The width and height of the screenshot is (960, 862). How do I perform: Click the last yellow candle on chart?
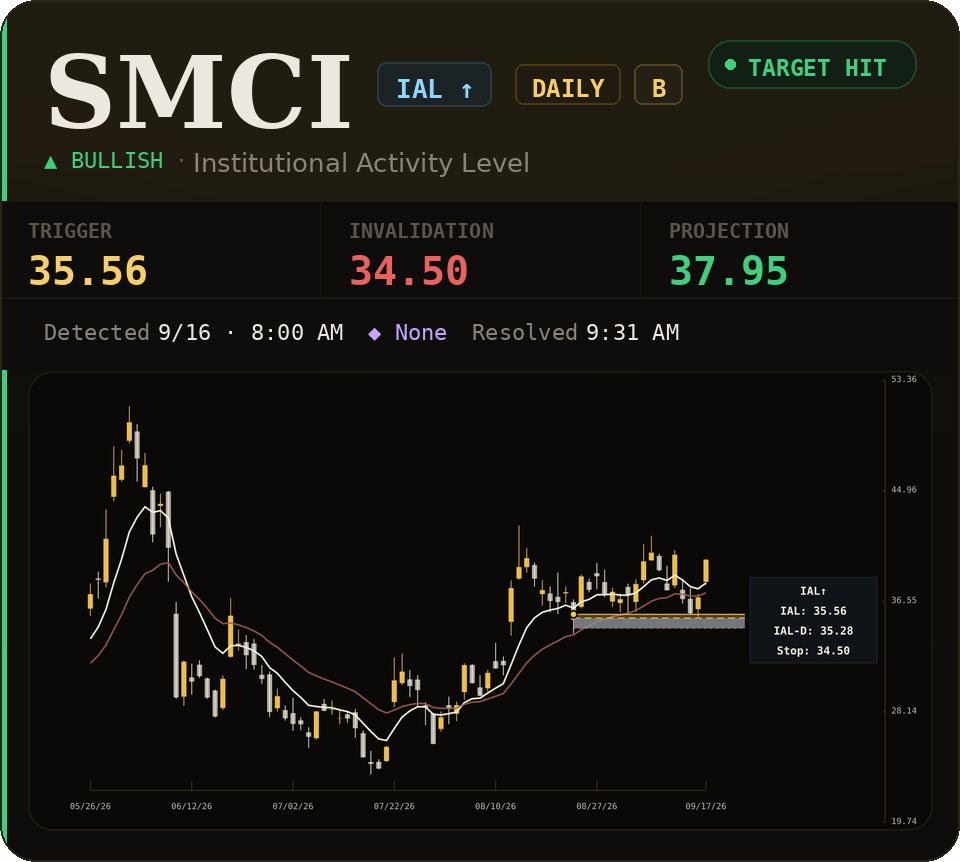pos(706,570)
